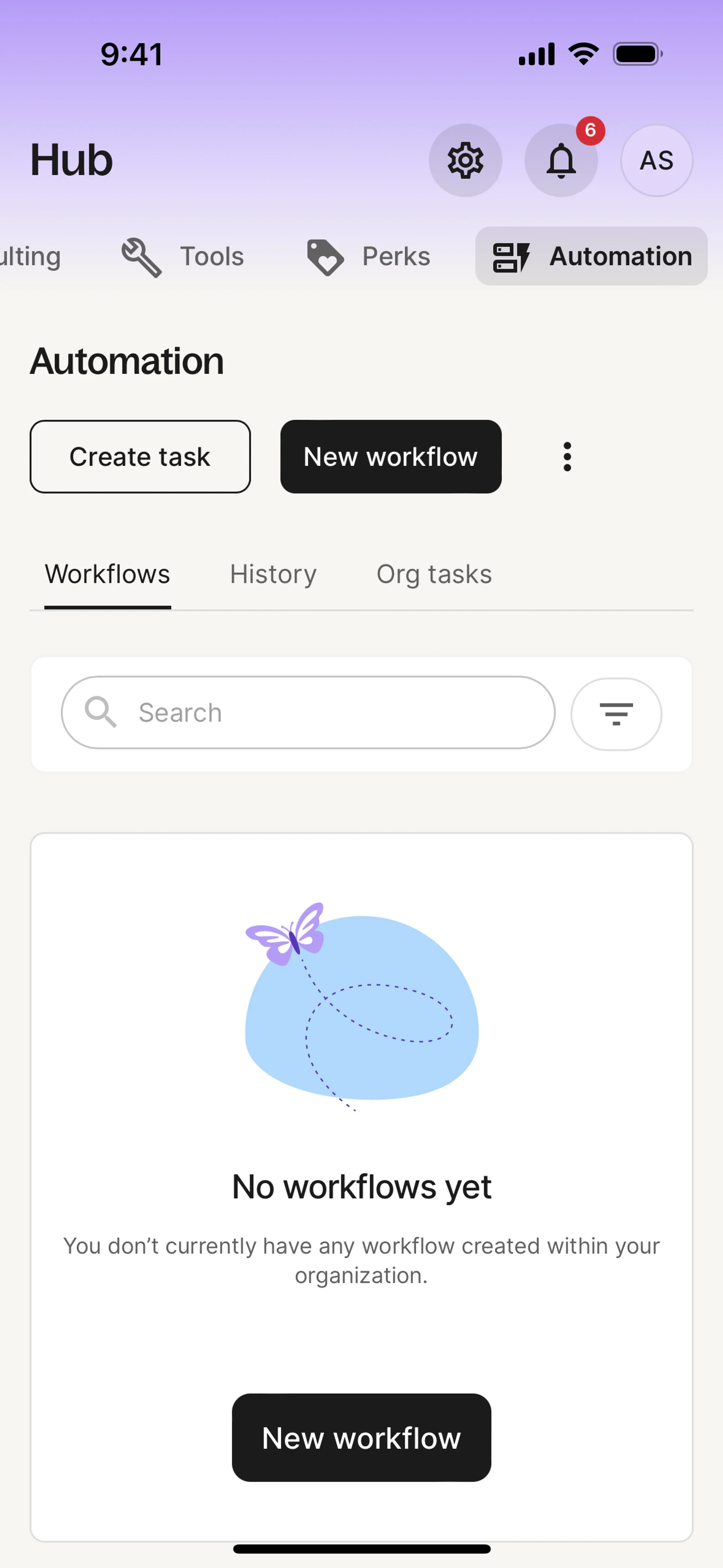This screenshot has height=1568, width=723.
Task: Open settings via the gear icon
Action: 465,160
